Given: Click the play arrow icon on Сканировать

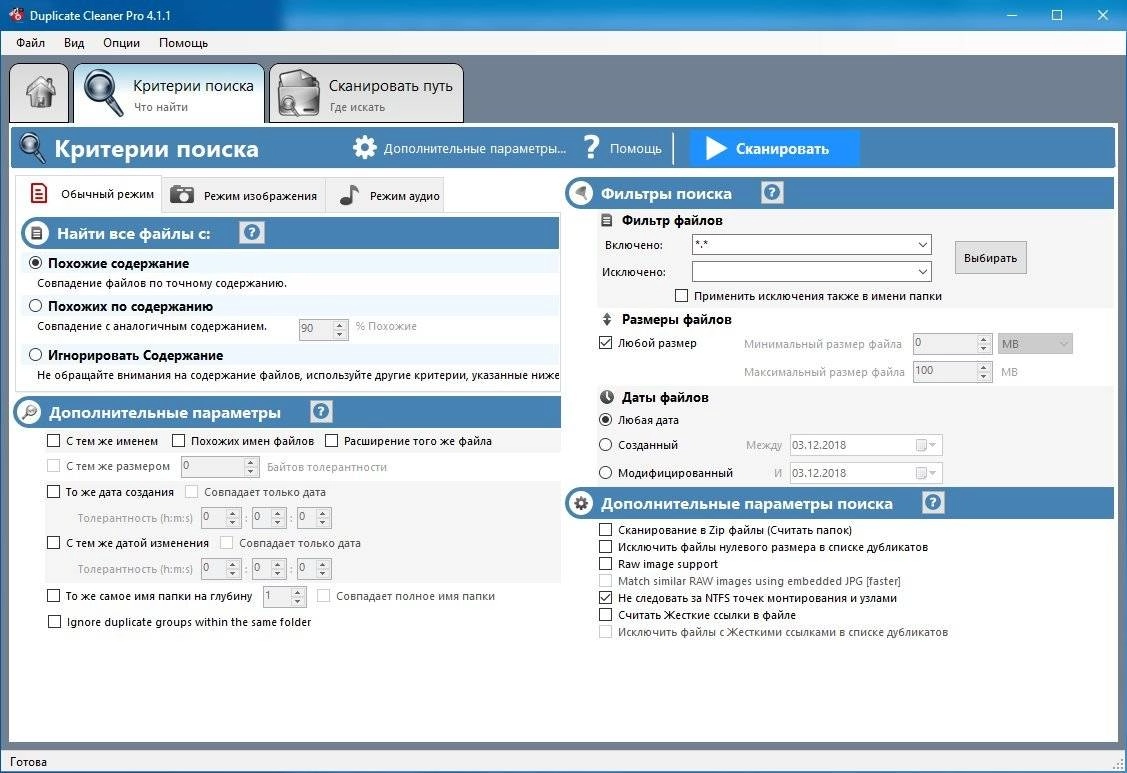Looking at the screenshot, I should point(716,148).
